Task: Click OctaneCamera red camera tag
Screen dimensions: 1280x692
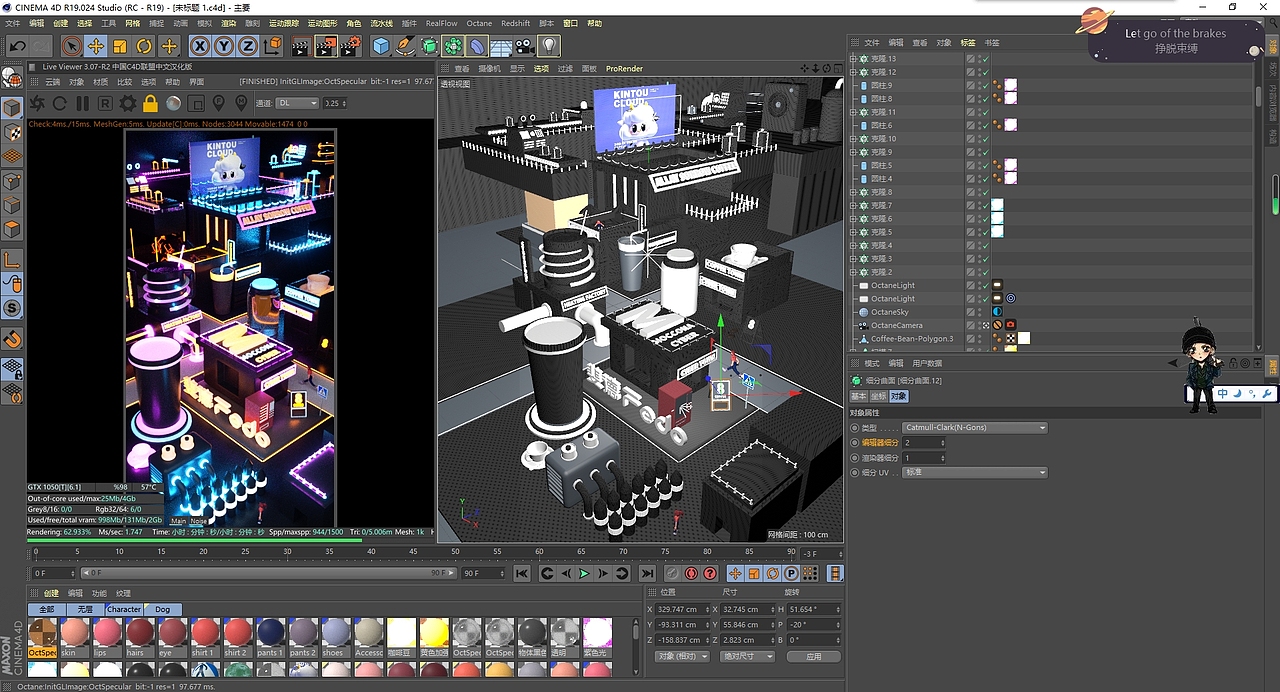Action: [1010, 325]
